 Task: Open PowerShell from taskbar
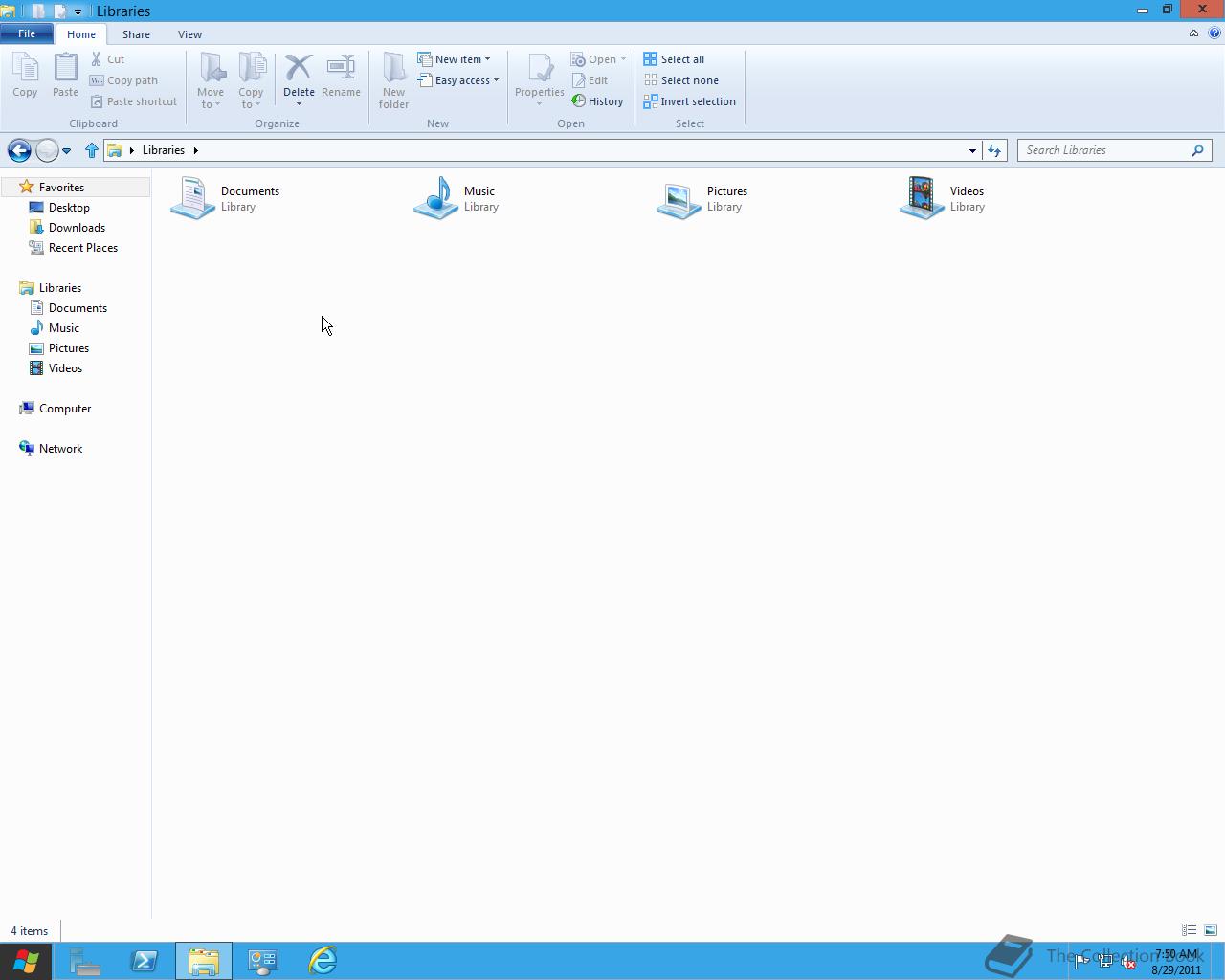coord(145,961)
